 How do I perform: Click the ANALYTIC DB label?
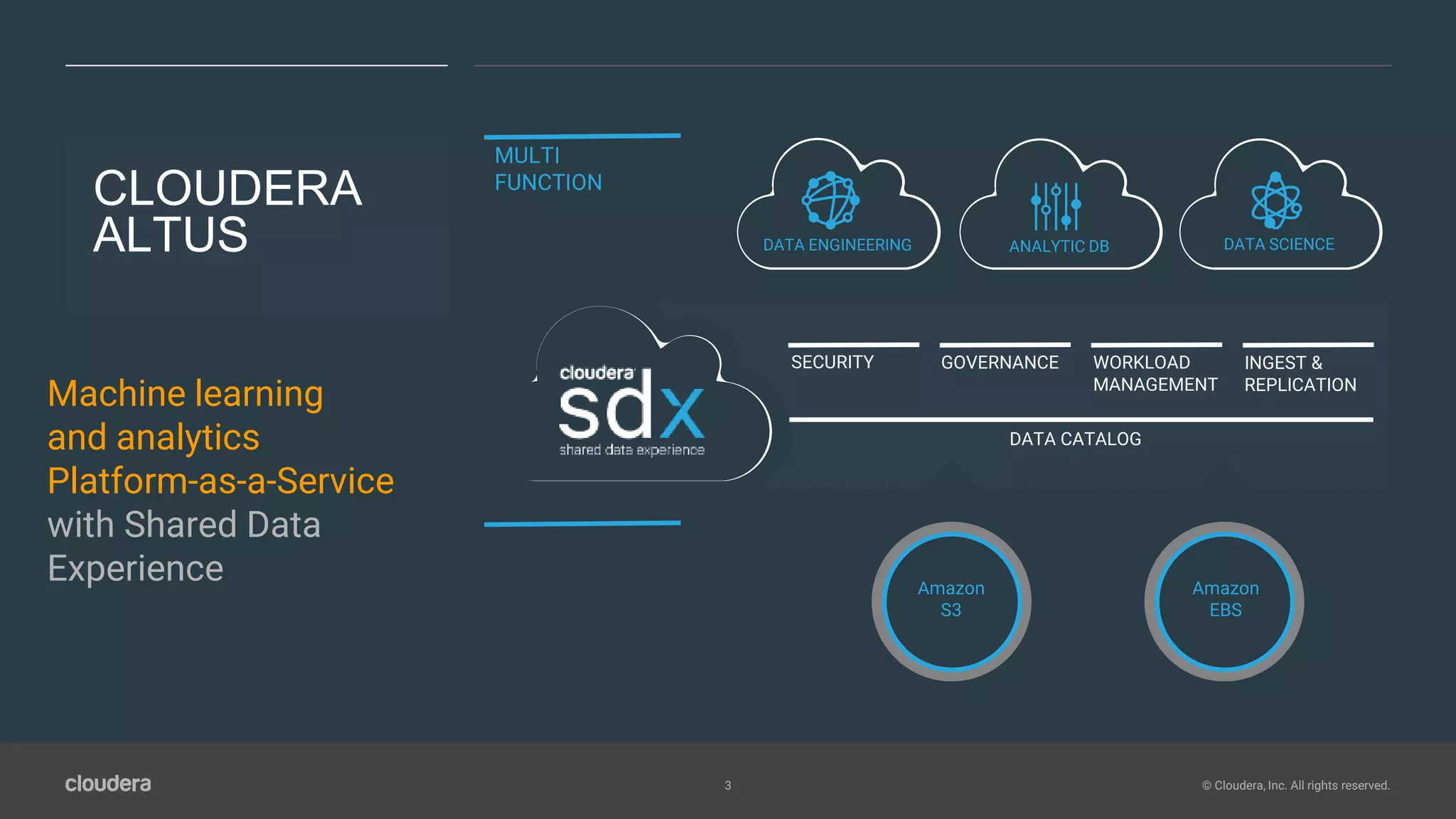(x=1059, y=247)
